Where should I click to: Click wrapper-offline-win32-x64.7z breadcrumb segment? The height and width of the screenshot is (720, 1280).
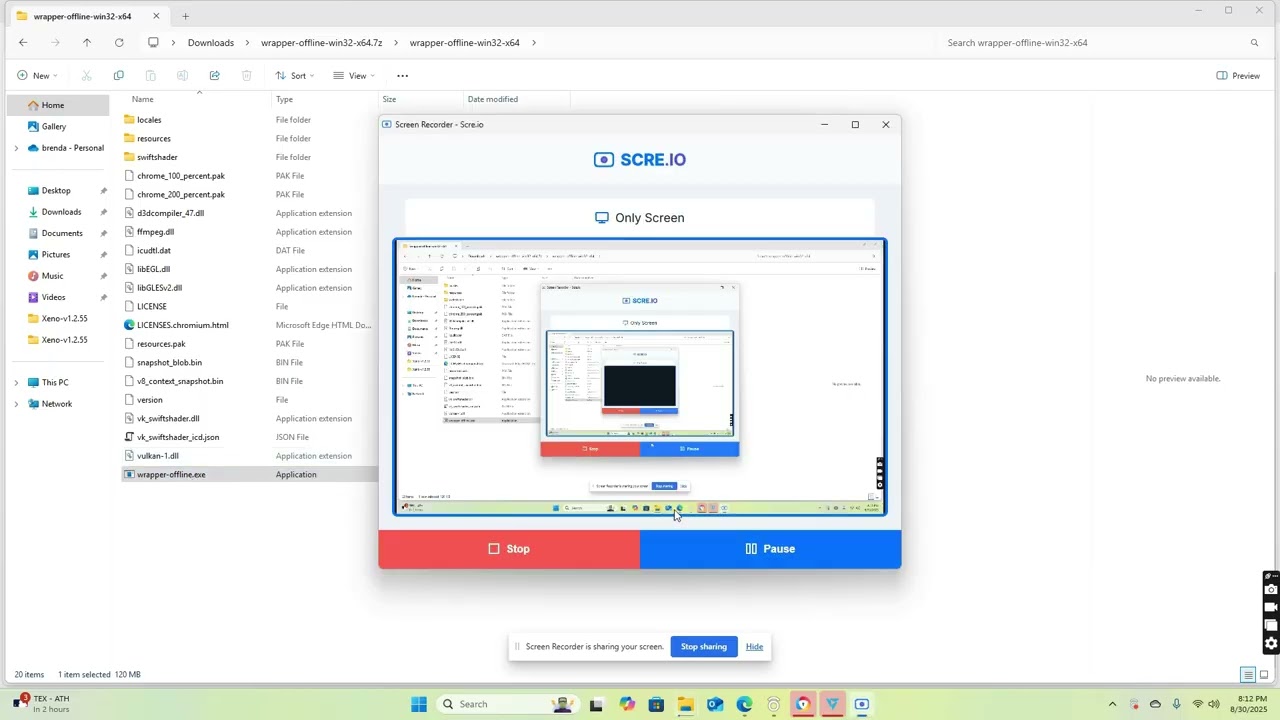pos(322,43)
